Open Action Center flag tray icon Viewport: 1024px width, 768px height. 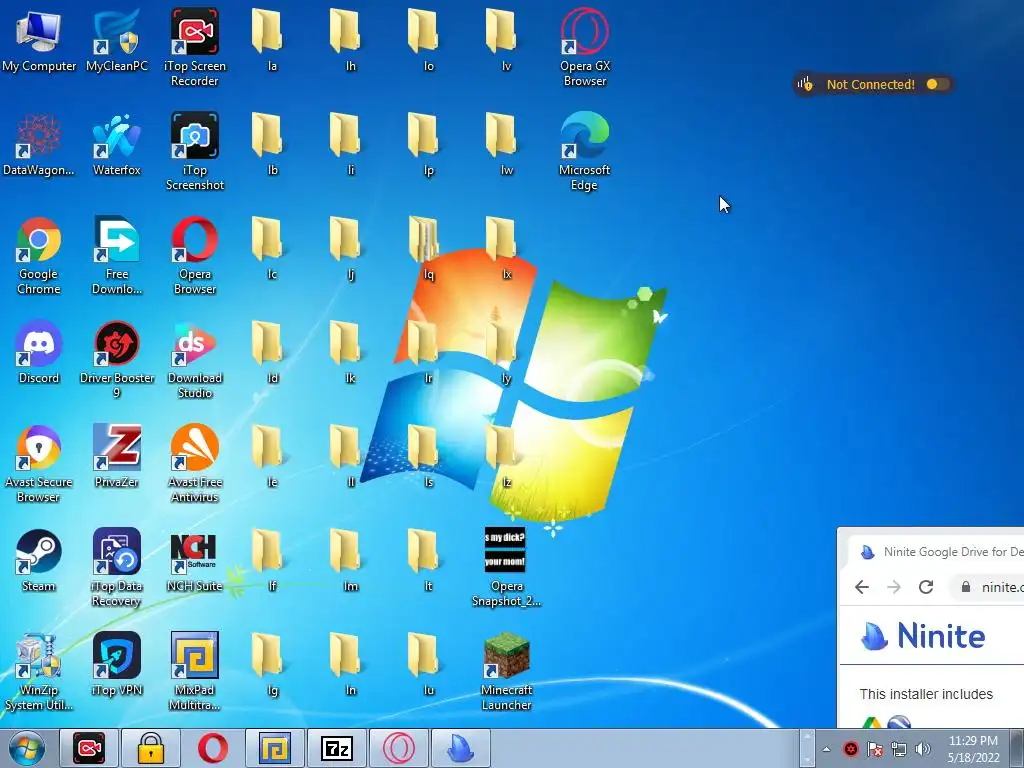(874, 749)
